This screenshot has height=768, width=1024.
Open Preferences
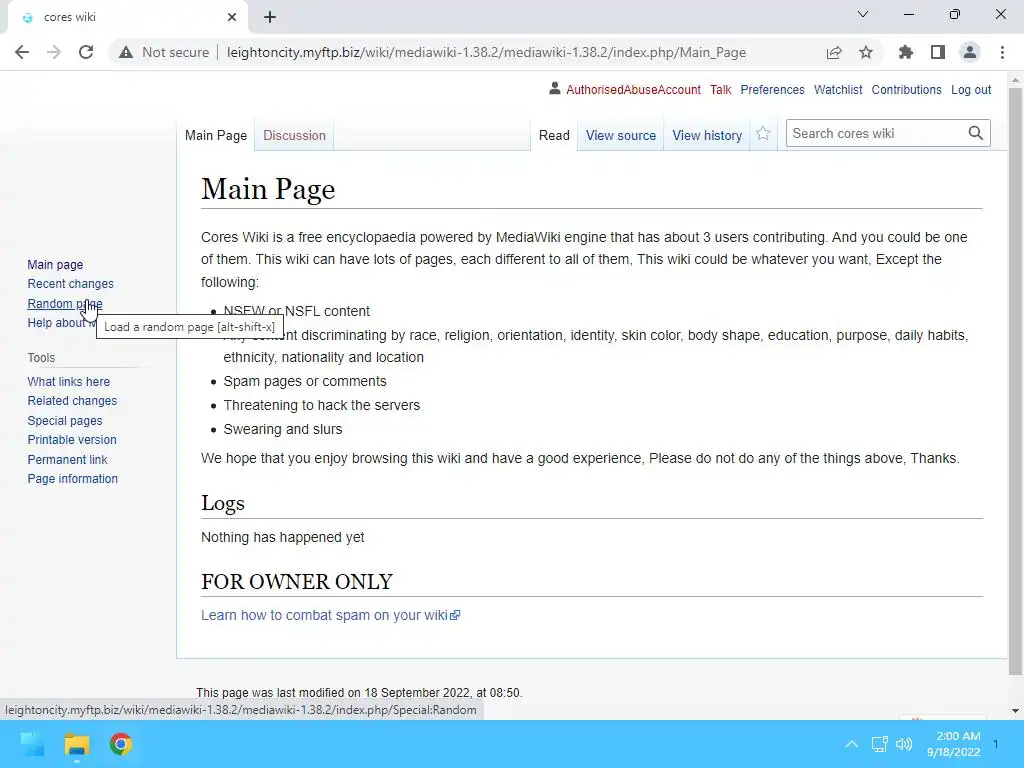point(773,89)
